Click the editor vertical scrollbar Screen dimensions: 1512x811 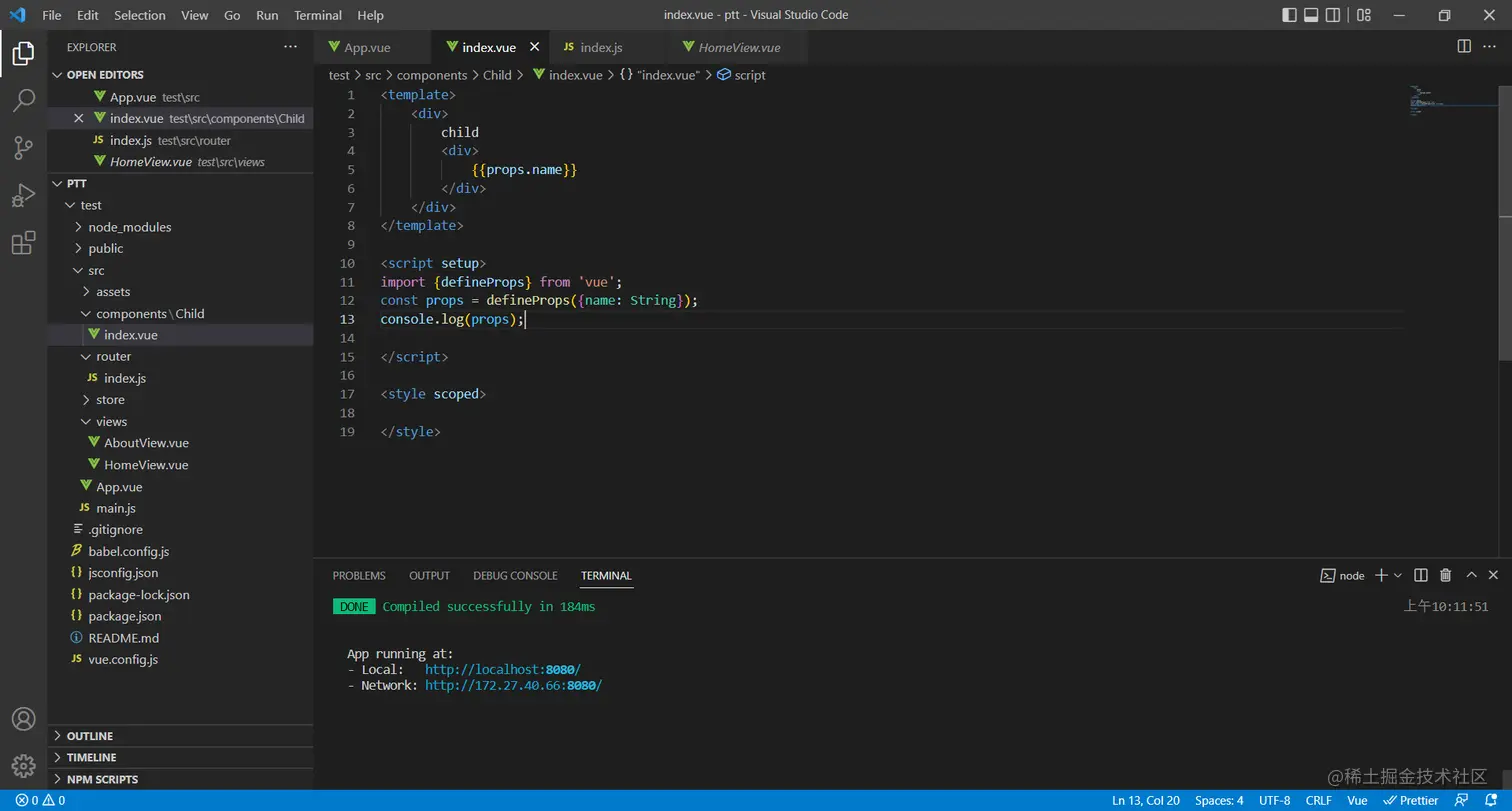(x=1506, y=224)
